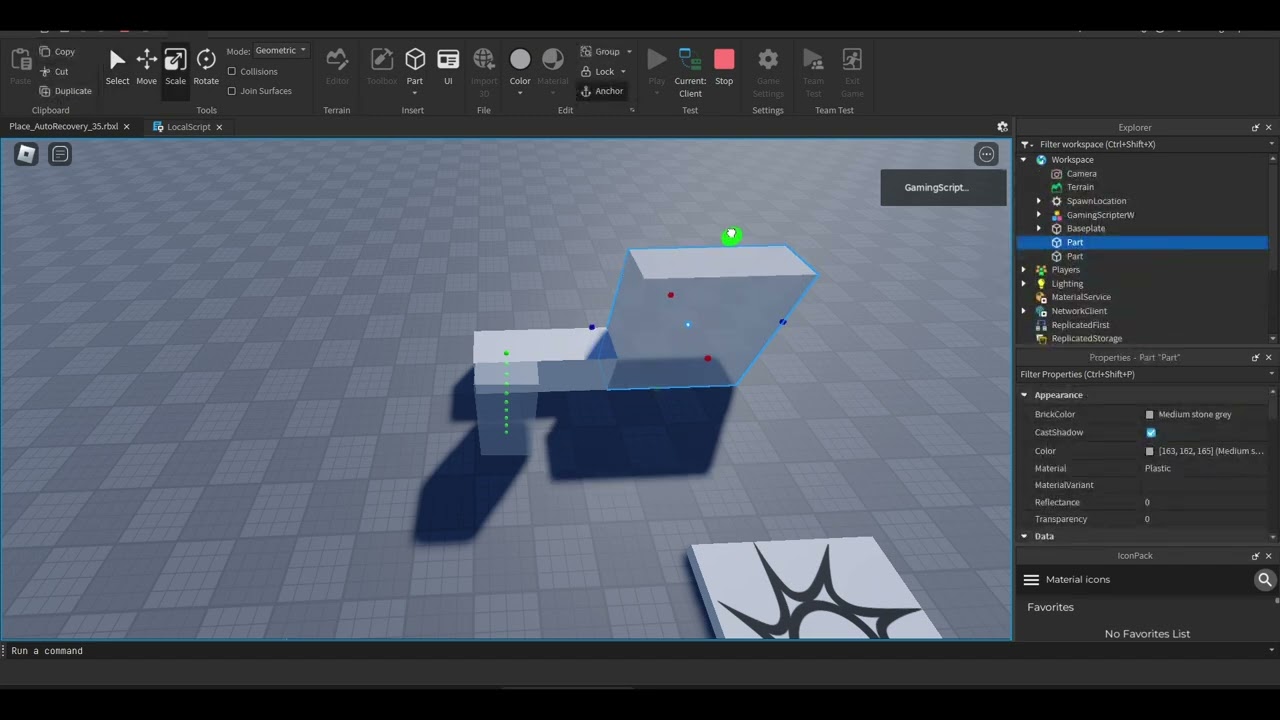The height and width of the screenshot is (720, 1280).
Task: Collapse the Appearance properties section
Action: [x=1024, y=395]
